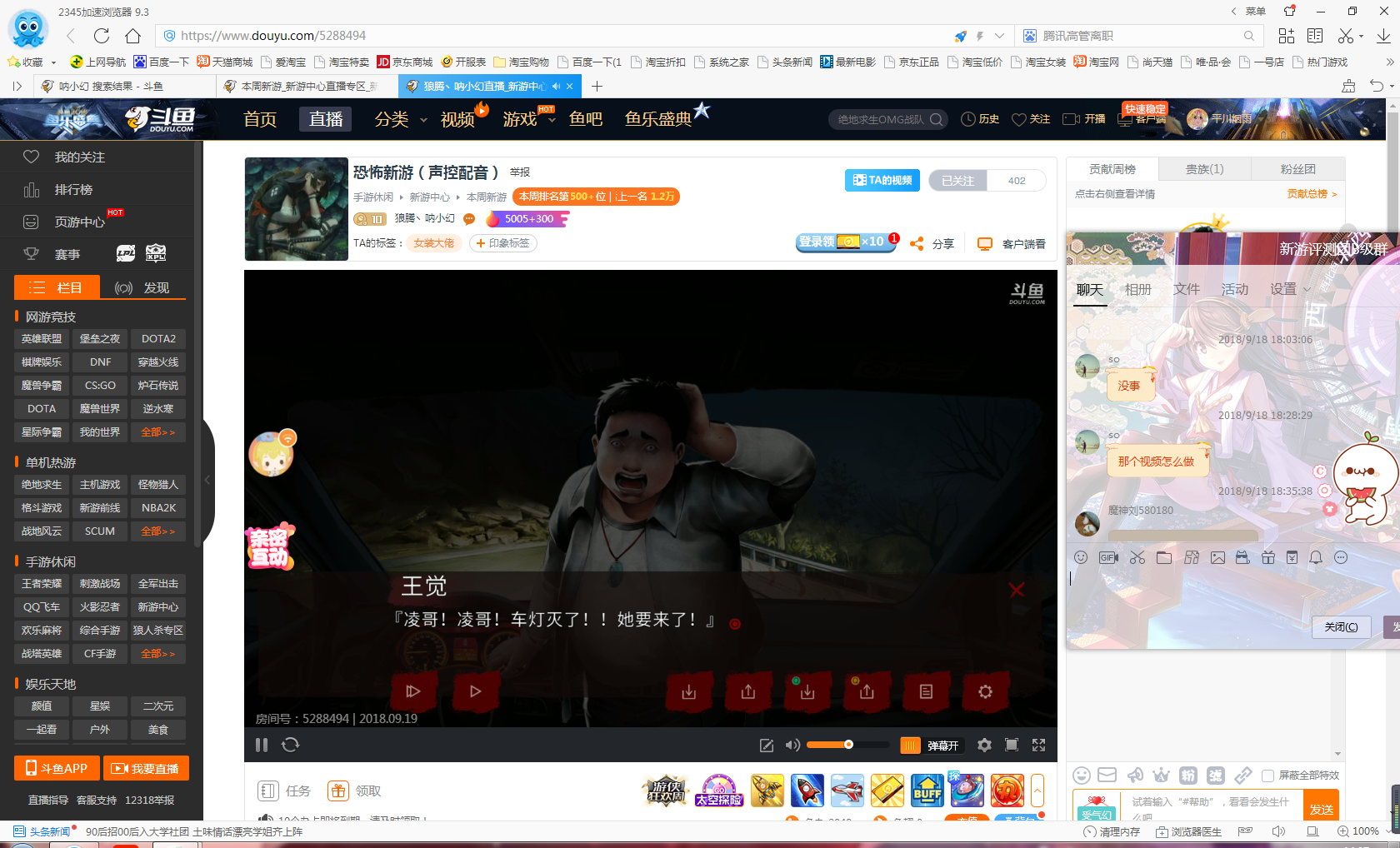Image resolution: width=1400 pixels, height=848 pixels.
Task: Open browser address bar dropdown
Action: 999,36
